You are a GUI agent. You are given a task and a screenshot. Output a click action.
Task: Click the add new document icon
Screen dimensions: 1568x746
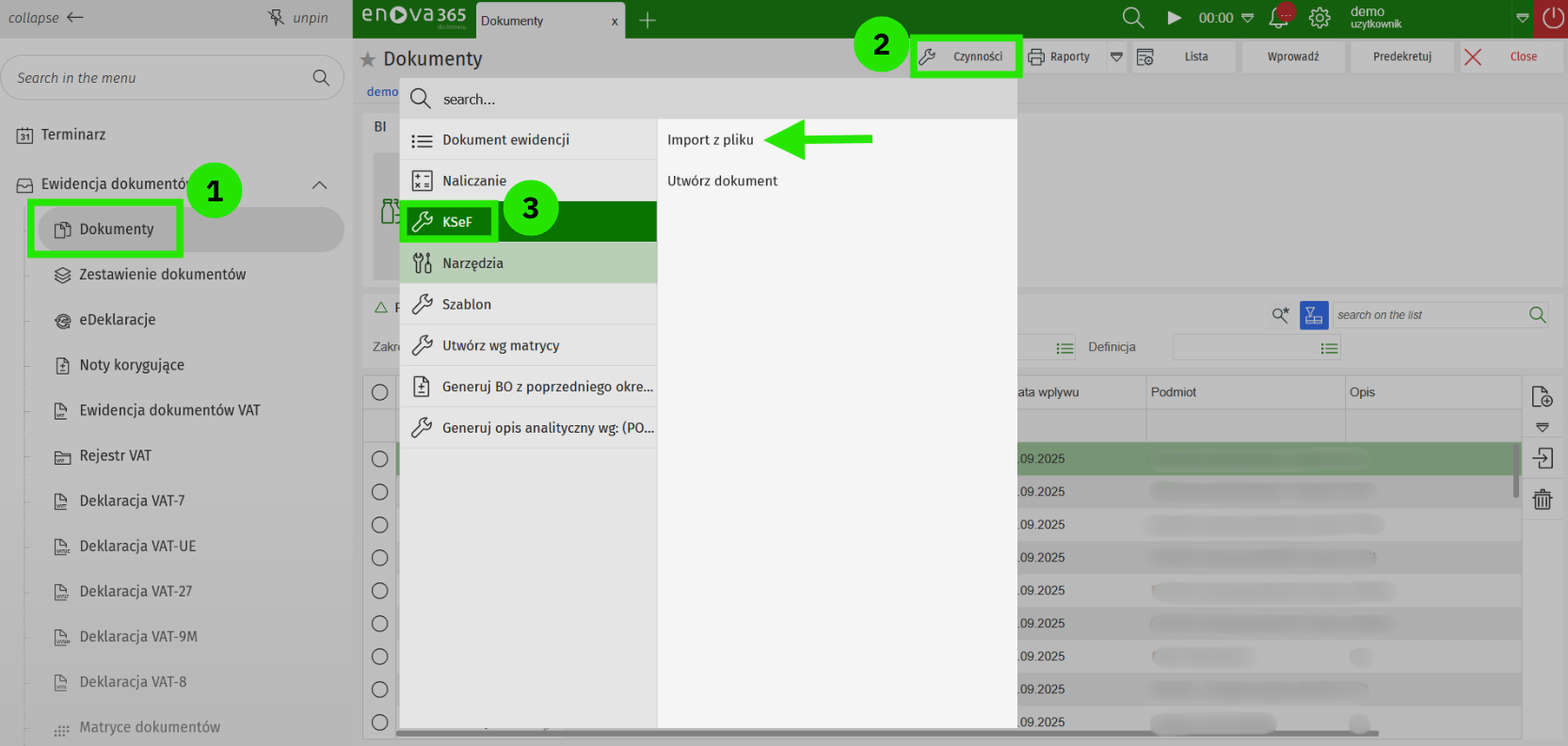click(1542, 397)
